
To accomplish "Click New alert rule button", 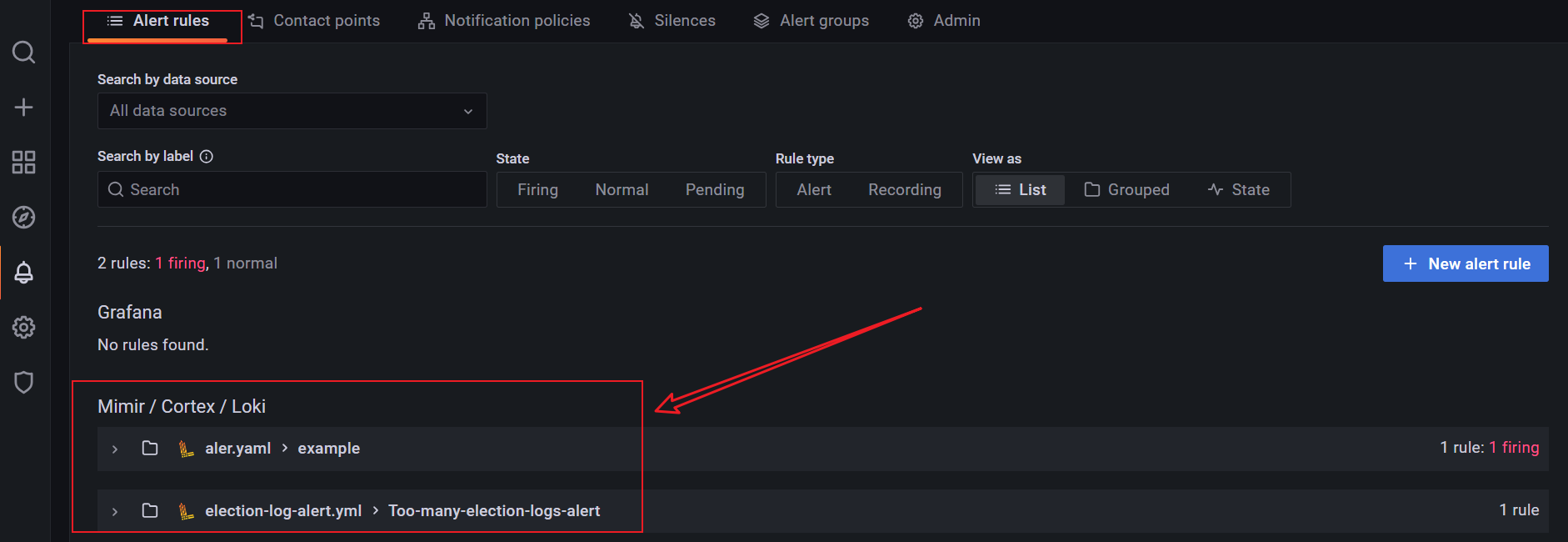I will 1465,263.
